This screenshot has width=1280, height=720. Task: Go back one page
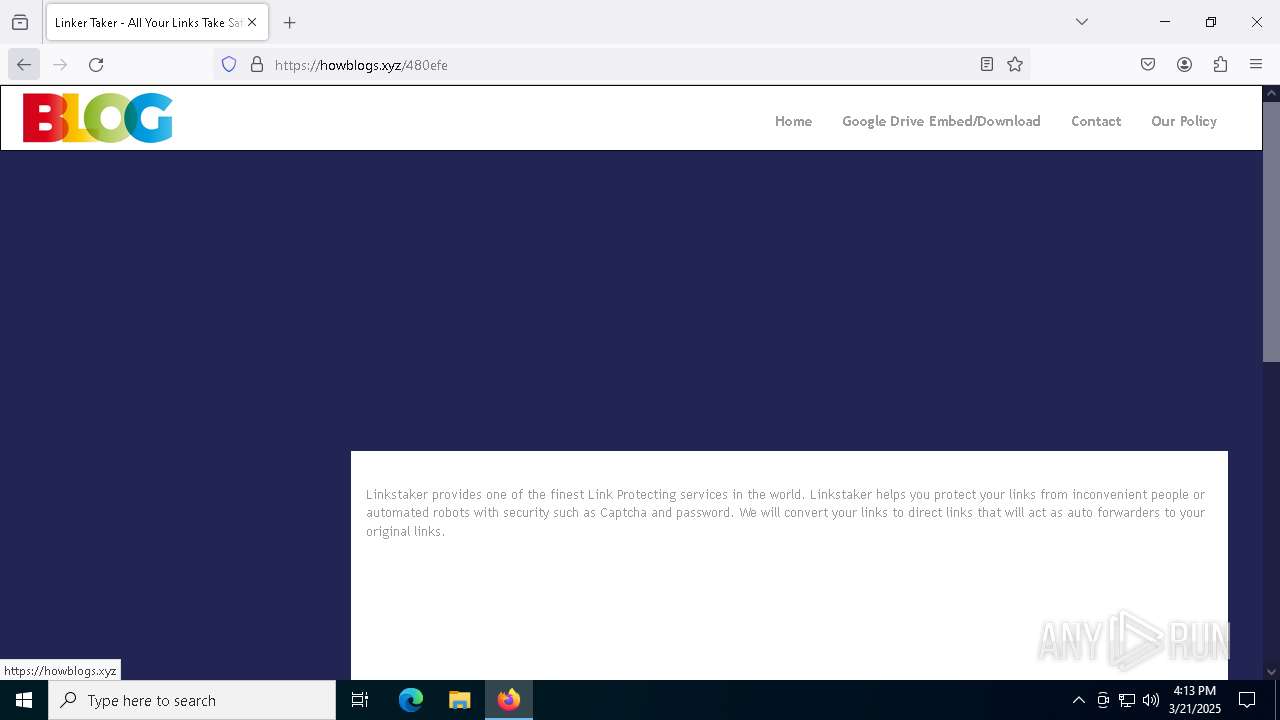coord(24,65)
